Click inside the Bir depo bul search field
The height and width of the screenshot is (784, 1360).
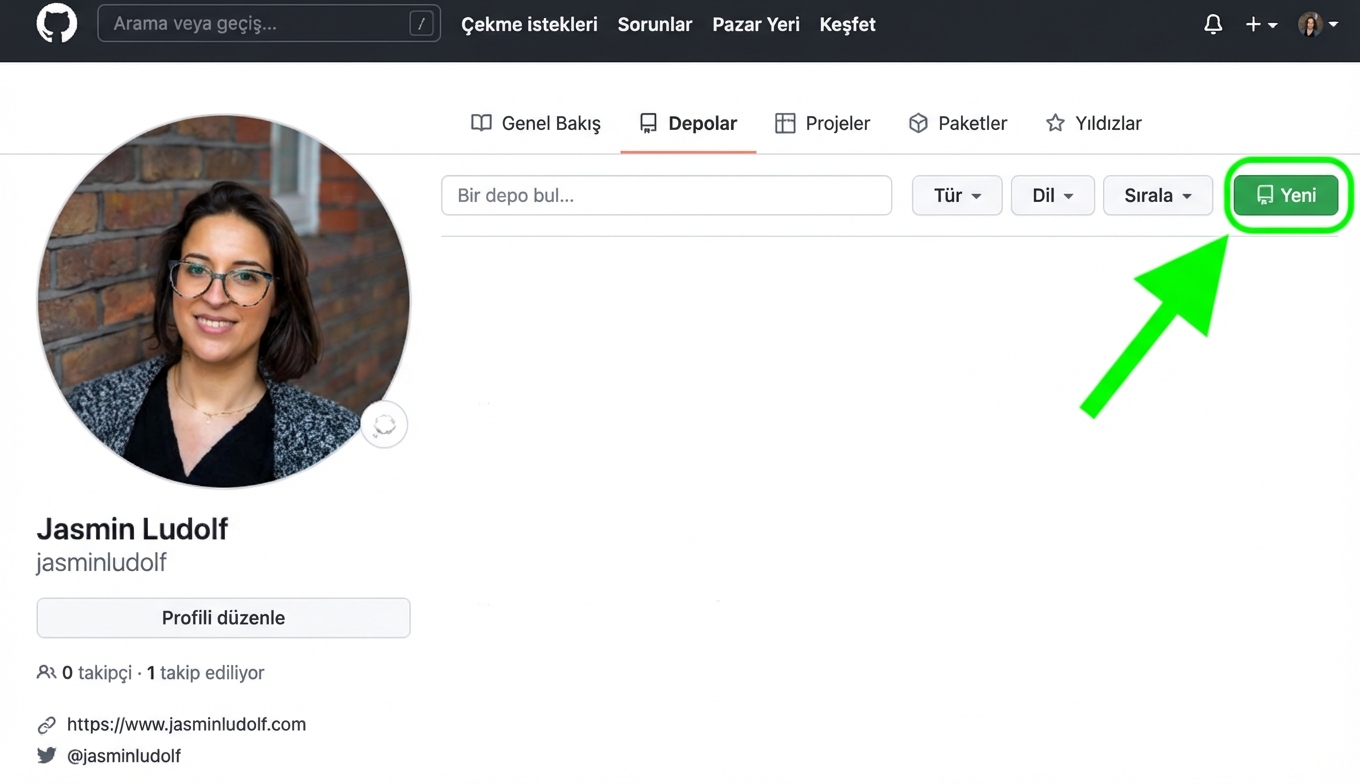[x=666, y=195]
